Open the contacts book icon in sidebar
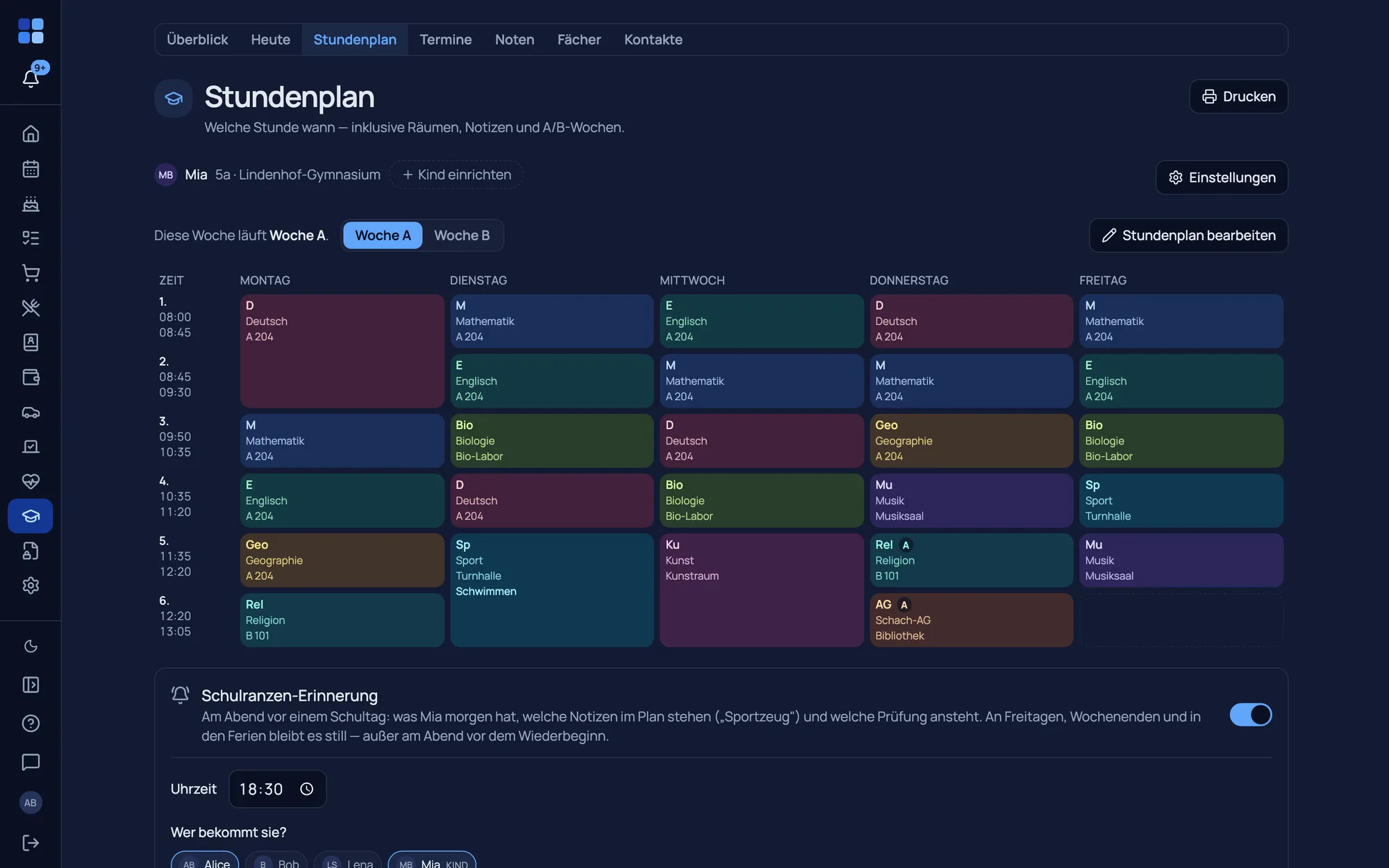The image size is (1389, 868). click(x=31, y=342)
